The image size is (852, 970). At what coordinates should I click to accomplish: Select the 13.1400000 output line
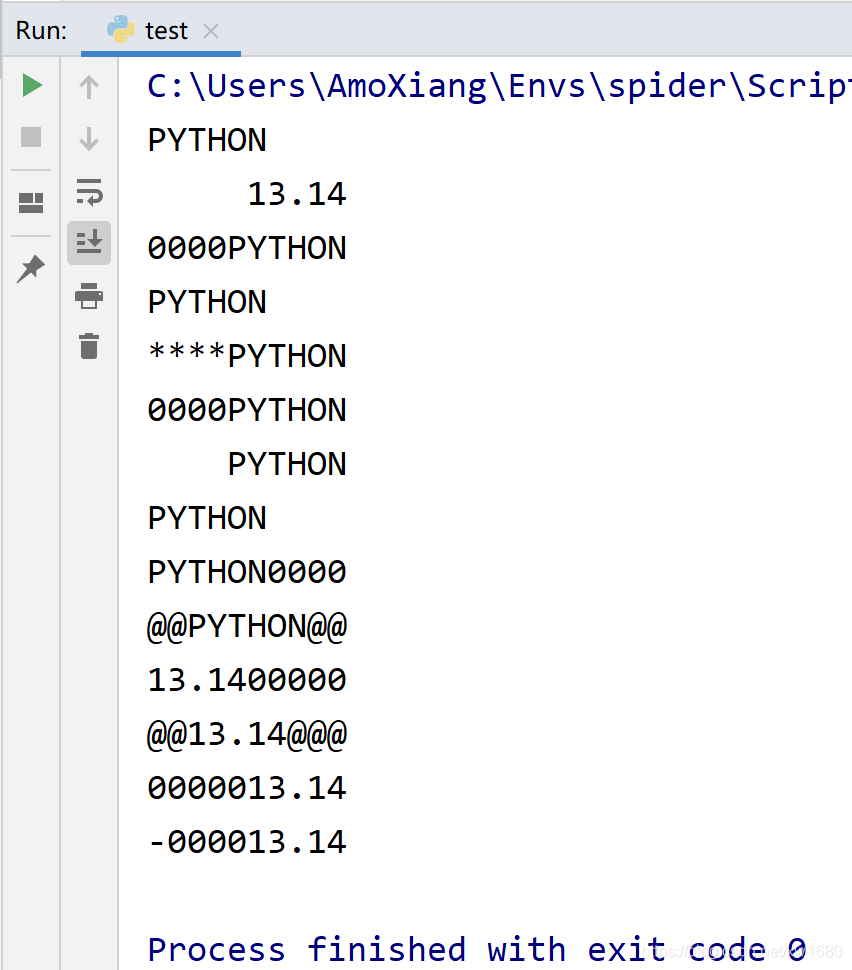point(246,679)
